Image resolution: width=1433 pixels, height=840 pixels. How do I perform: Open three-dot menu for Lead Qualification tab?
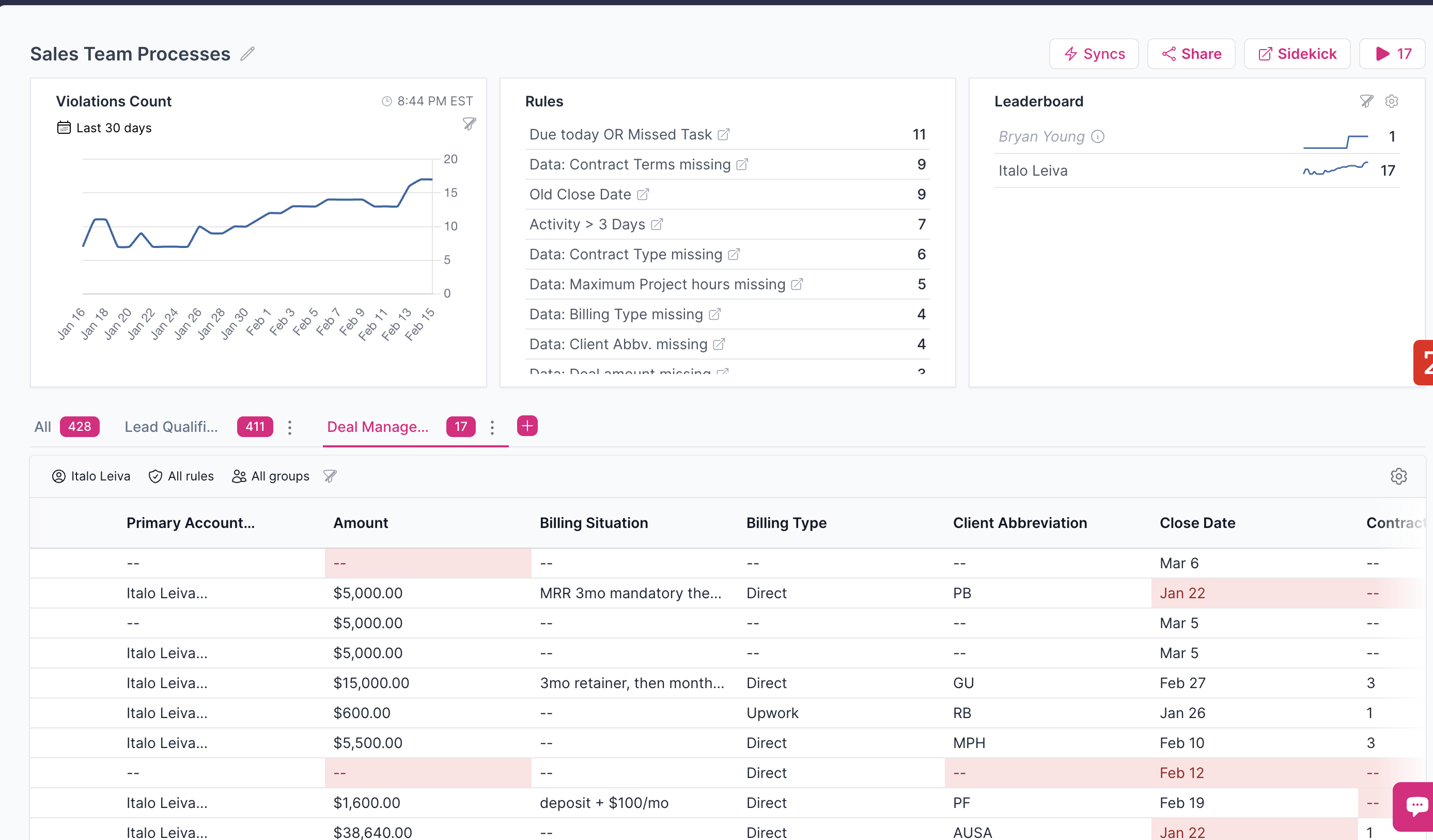coord(290,427)
